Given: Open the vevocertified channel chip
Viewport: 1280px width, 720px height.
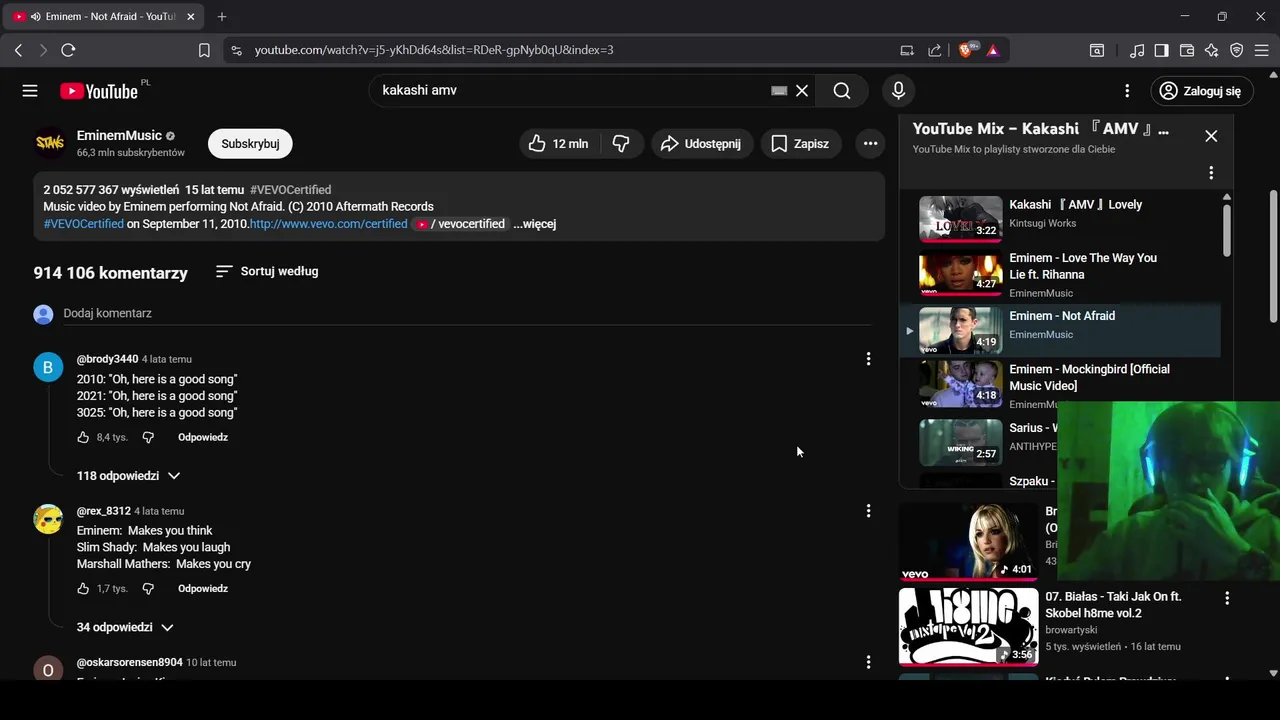Looking at the screenshot, I should tap(461, 224).
